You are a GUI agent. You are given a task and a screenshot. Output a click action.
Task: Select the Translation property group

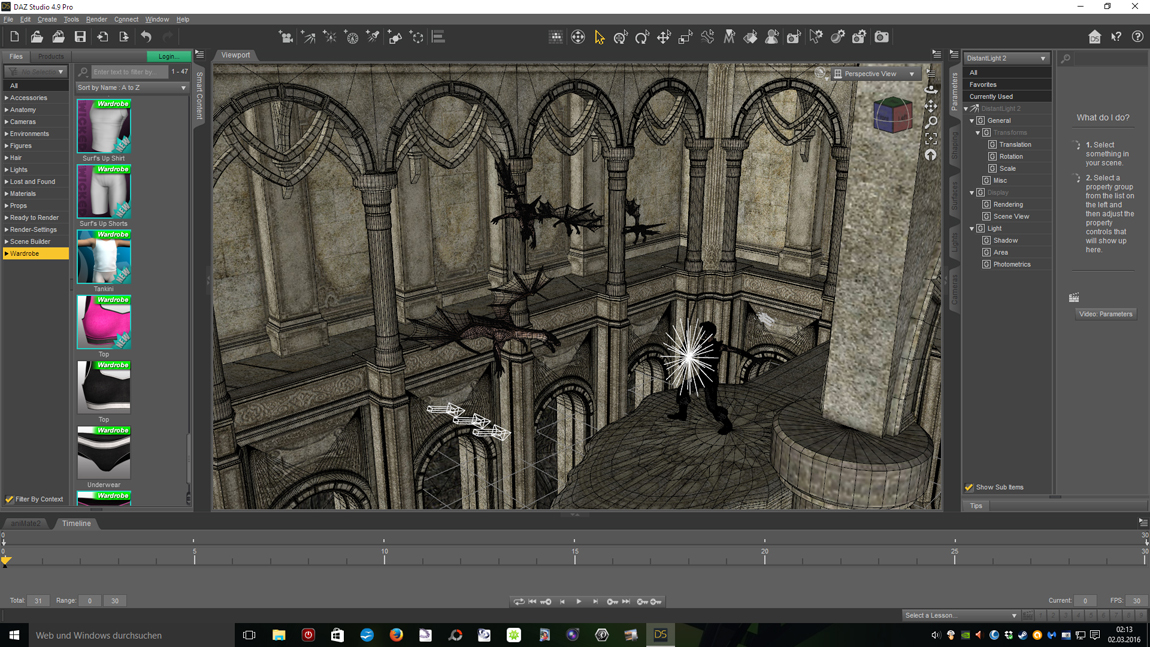tap(1015, 145)
